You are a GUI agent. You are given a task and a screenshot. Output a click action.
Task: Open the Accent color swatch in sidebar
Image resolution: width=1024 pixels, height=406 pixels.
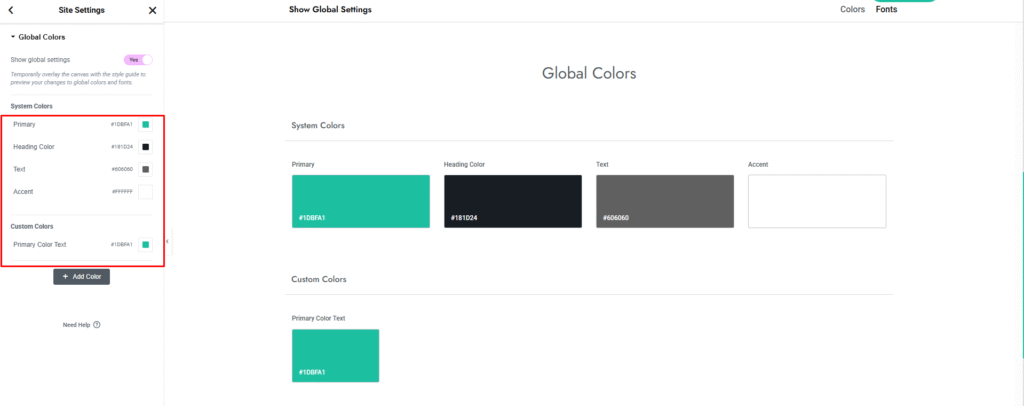pyautogui.click(x=145, y=192)
